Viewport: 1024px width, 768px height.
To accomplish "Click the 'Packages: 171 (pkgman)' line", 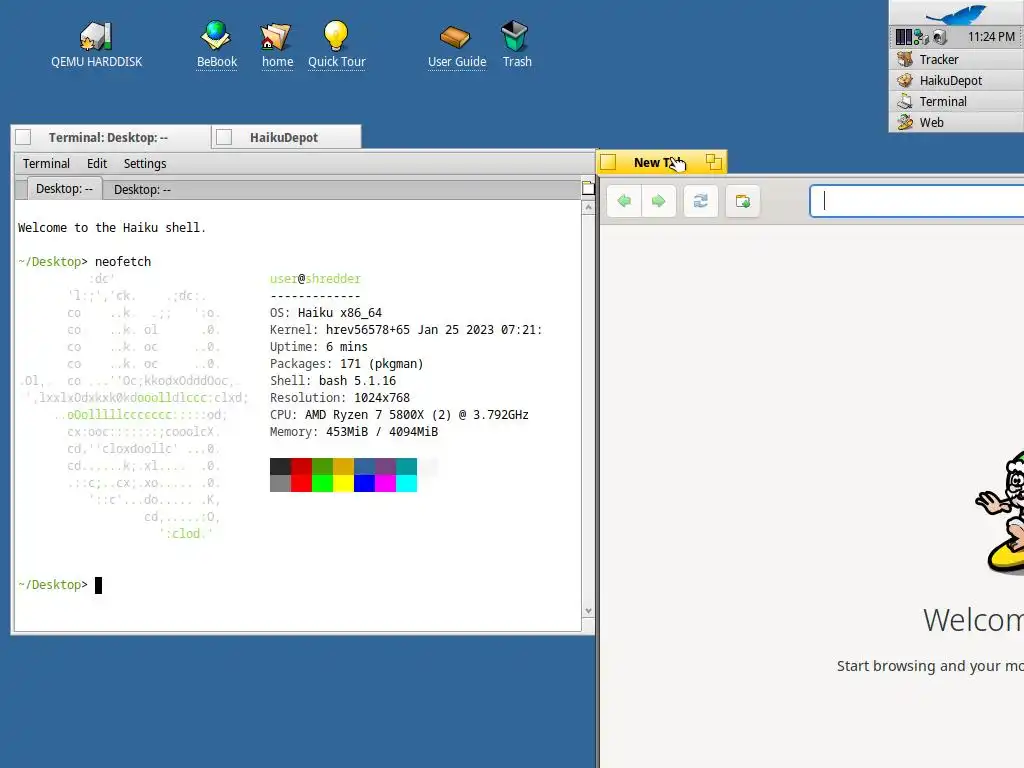I will point(347,364).
